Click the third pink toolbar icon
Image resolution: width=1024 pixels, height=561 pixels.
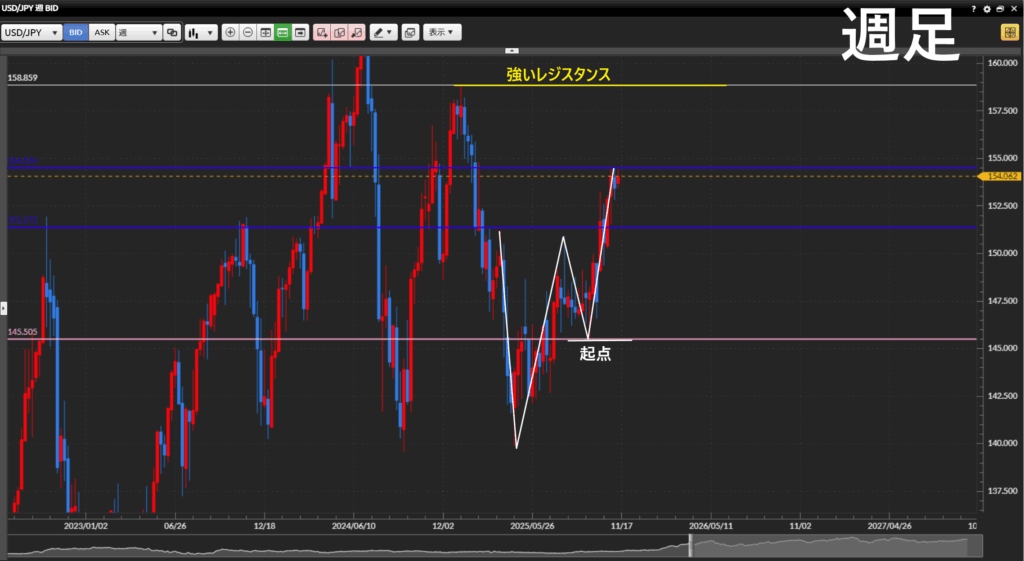(x=356, y=32)
